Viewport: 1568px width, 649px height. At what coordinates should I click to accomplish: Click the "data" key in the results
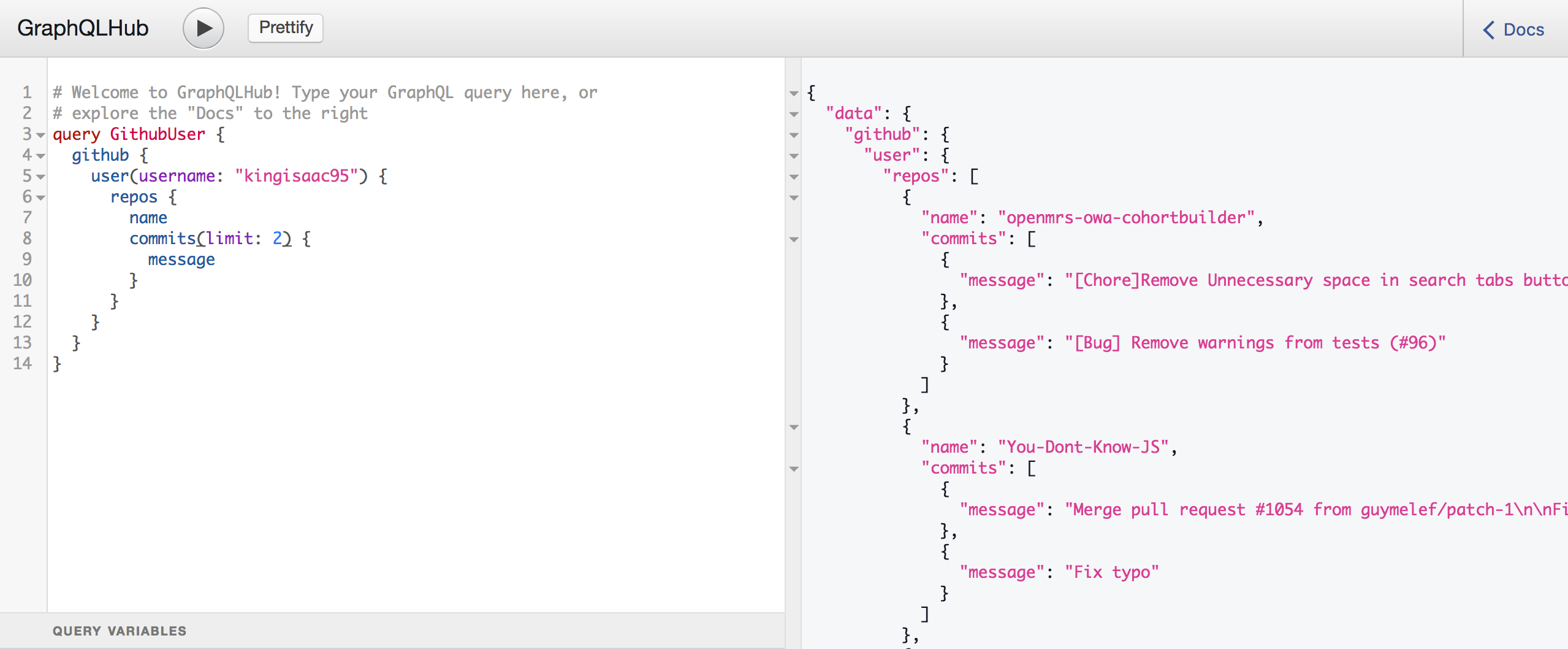point(854,113)
